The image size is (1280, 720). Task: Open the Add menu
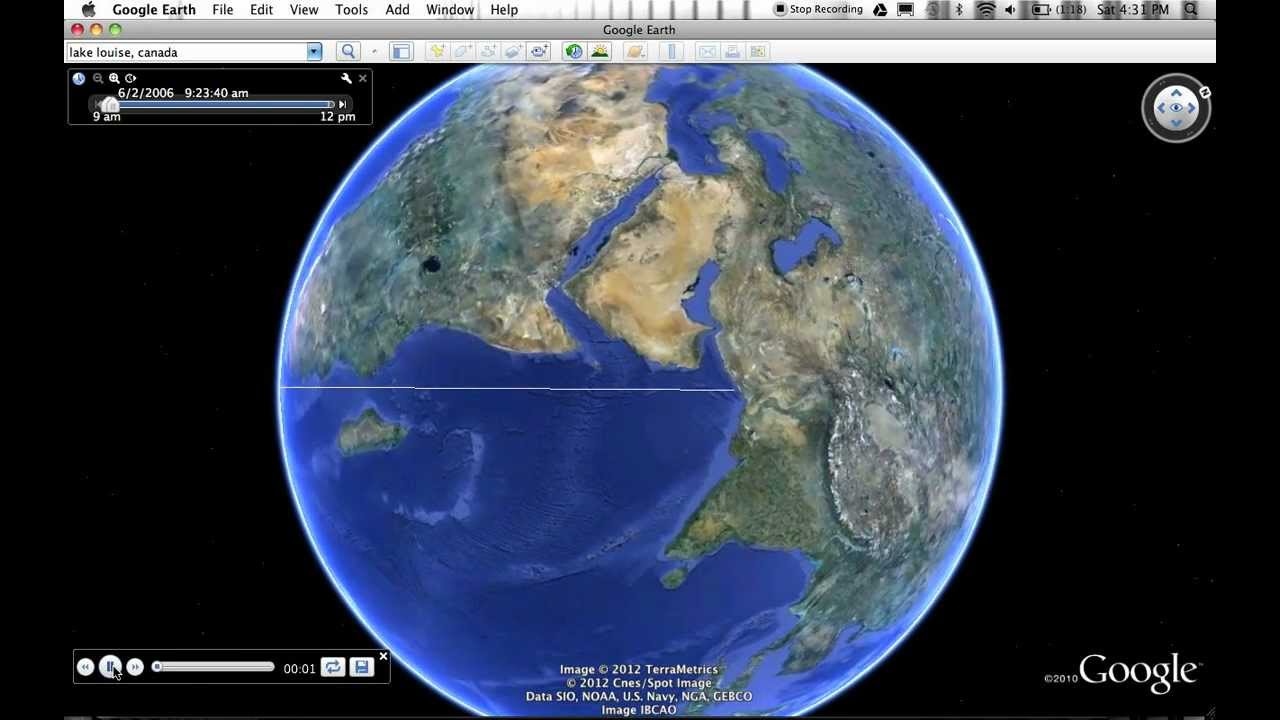tap(398, 10)
